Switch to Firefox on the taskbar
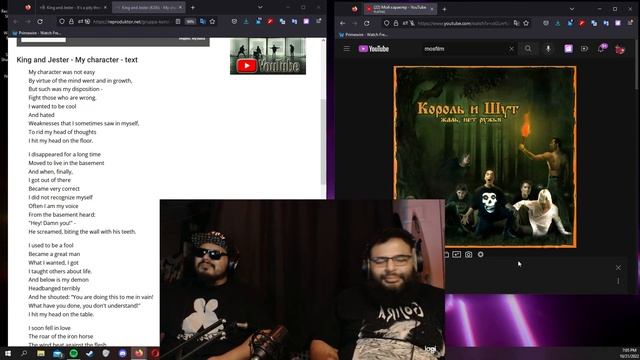 [139, 353]
